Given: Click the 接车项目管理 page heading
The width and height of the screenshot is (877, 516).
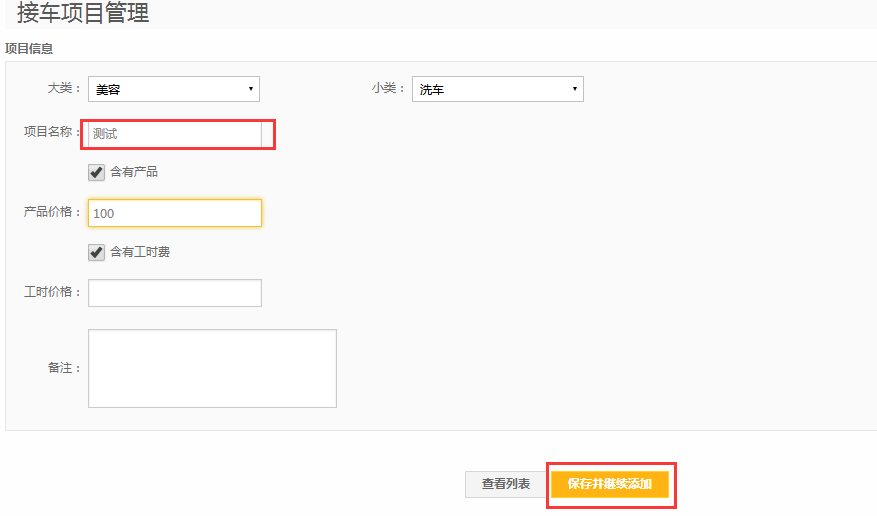Looking at the screenshot, I should (83, 14).
